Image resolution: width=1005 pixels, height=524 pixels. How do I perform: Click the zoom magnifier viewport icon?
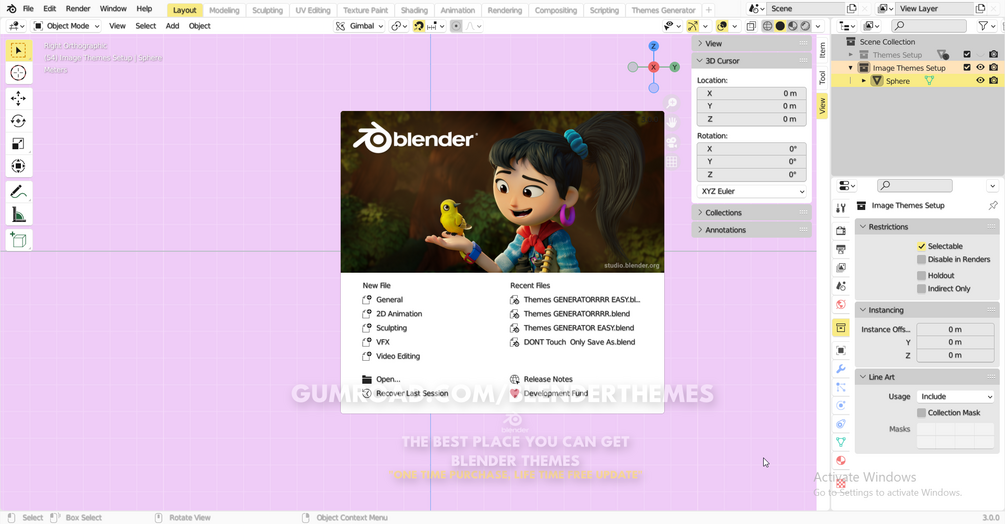pyautogui.click(x=672, y=103)
